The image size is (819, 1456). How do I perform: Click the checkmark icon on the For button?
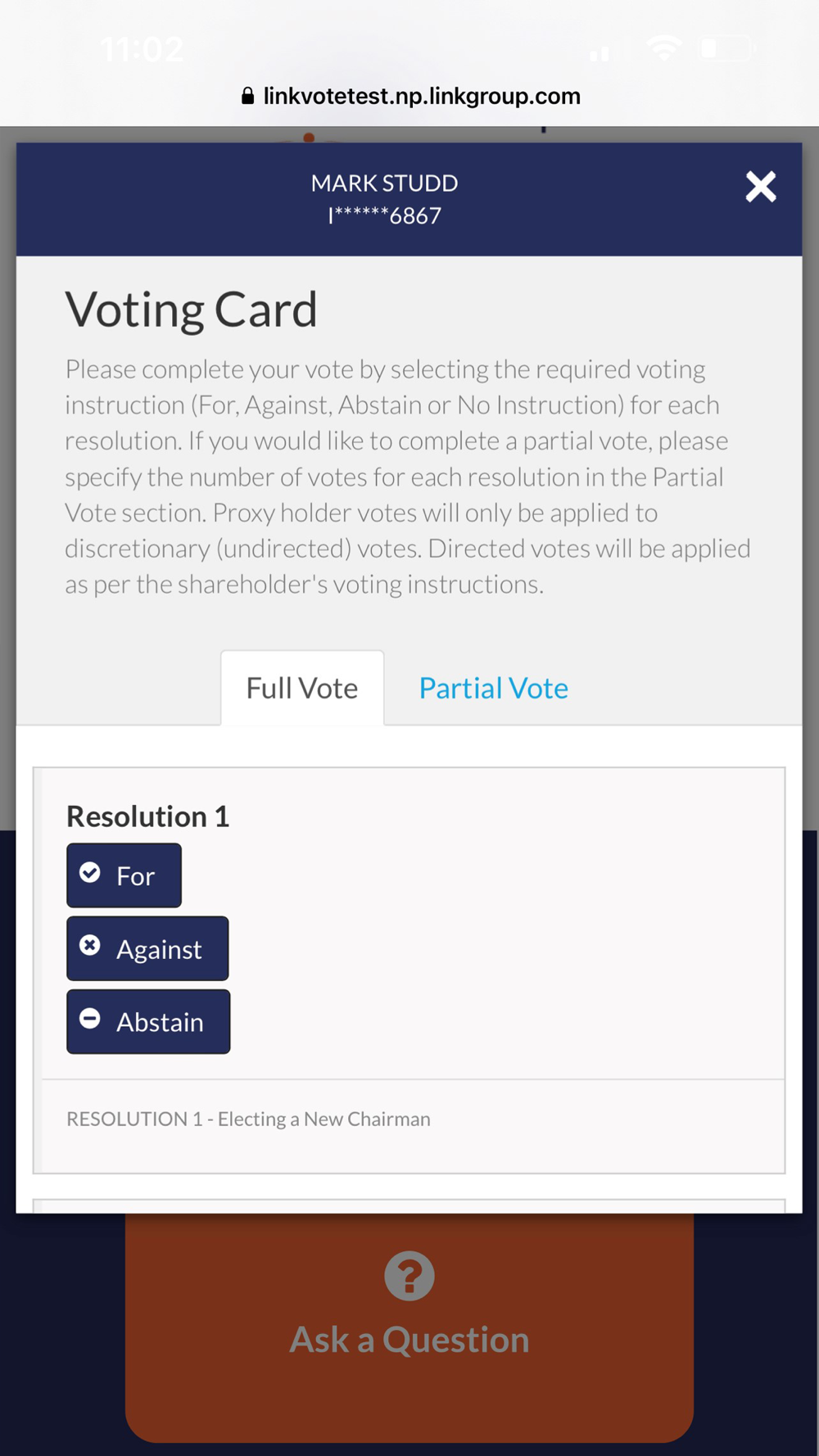tap(90, 873)
